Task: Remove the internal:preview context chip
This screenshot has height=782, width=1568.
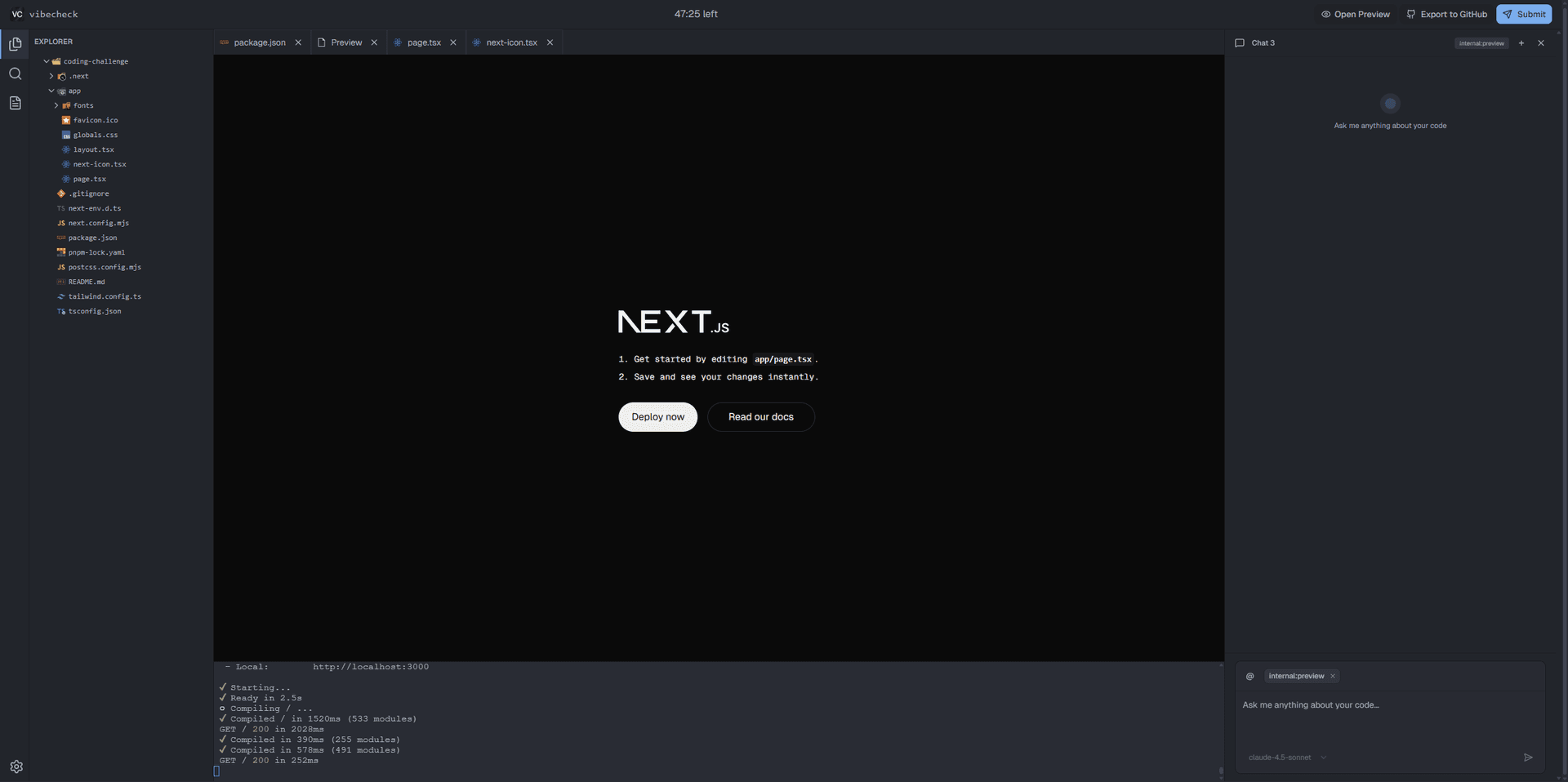Action: [x=1333, y=676]
